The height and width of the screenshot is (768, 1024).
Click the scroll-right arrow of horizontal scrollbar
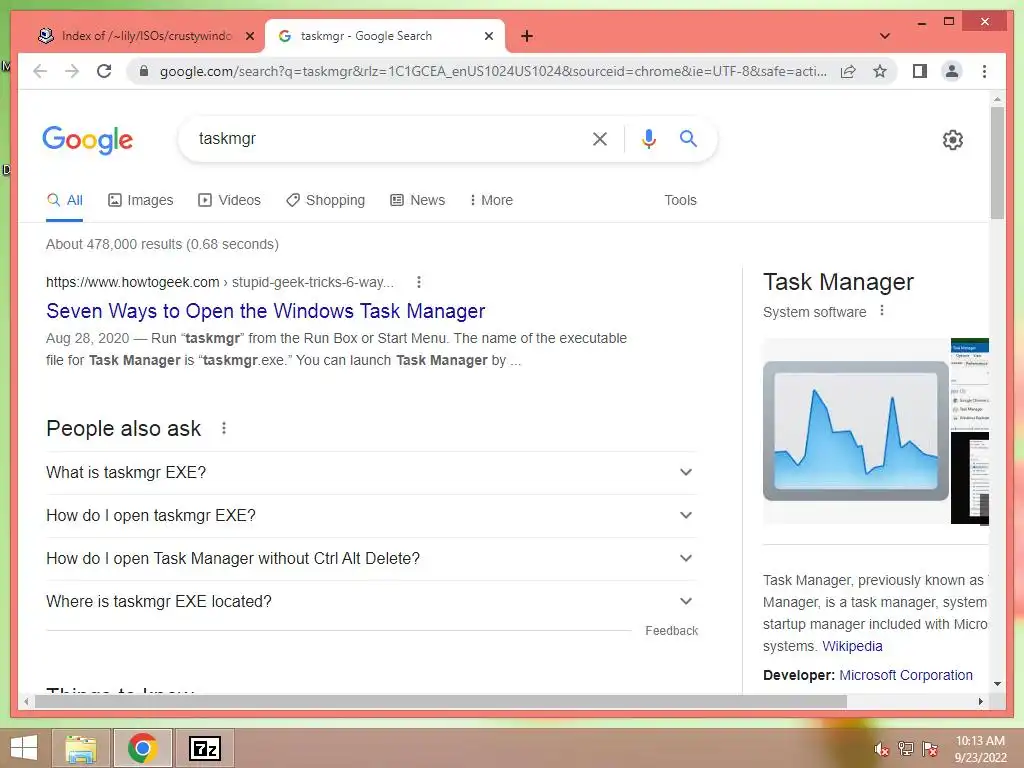click(980, 701)
